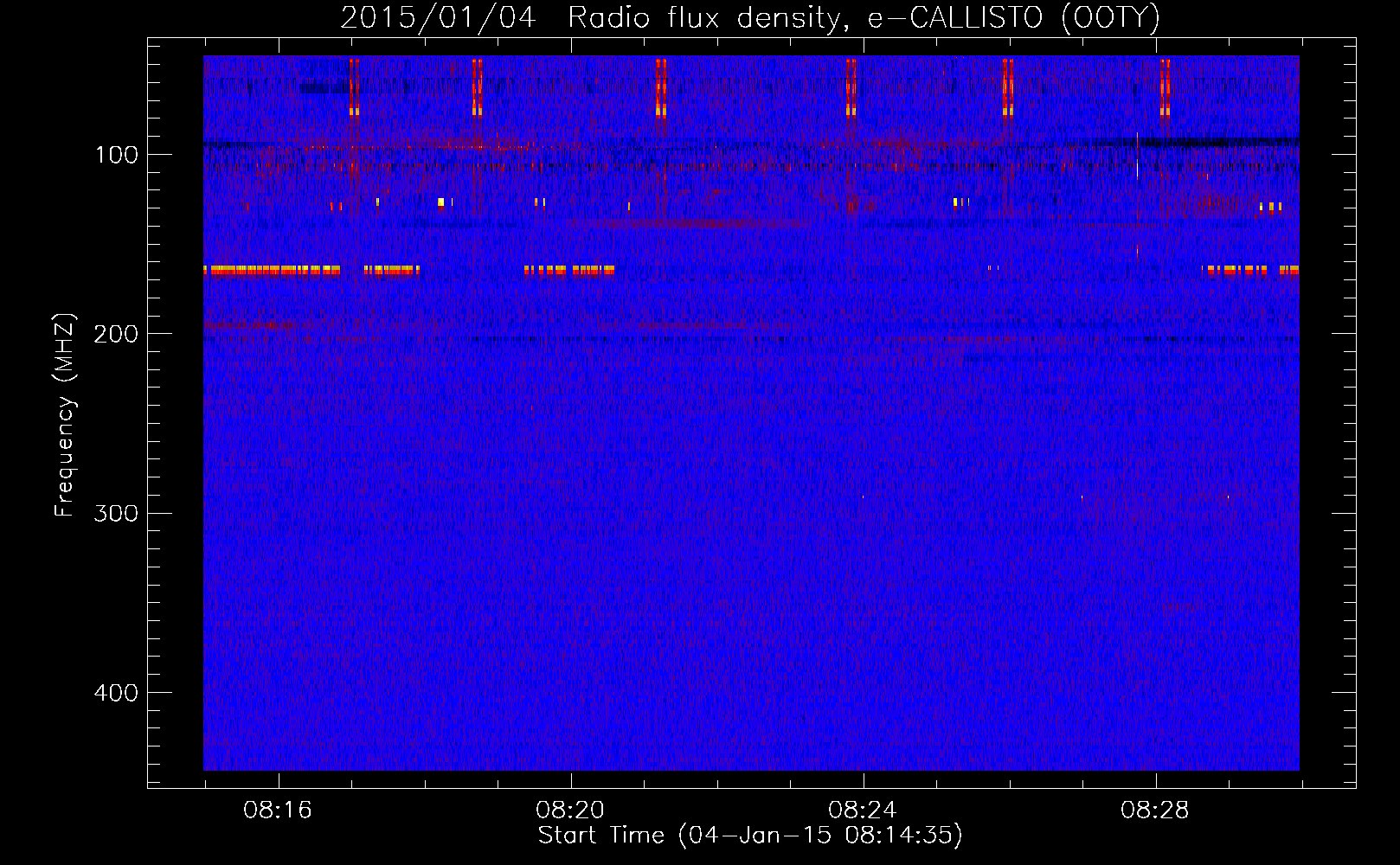Click the 100 frequency tick label
The height and width of the screenshot is (865, 1400).
(x=117, y=155)
